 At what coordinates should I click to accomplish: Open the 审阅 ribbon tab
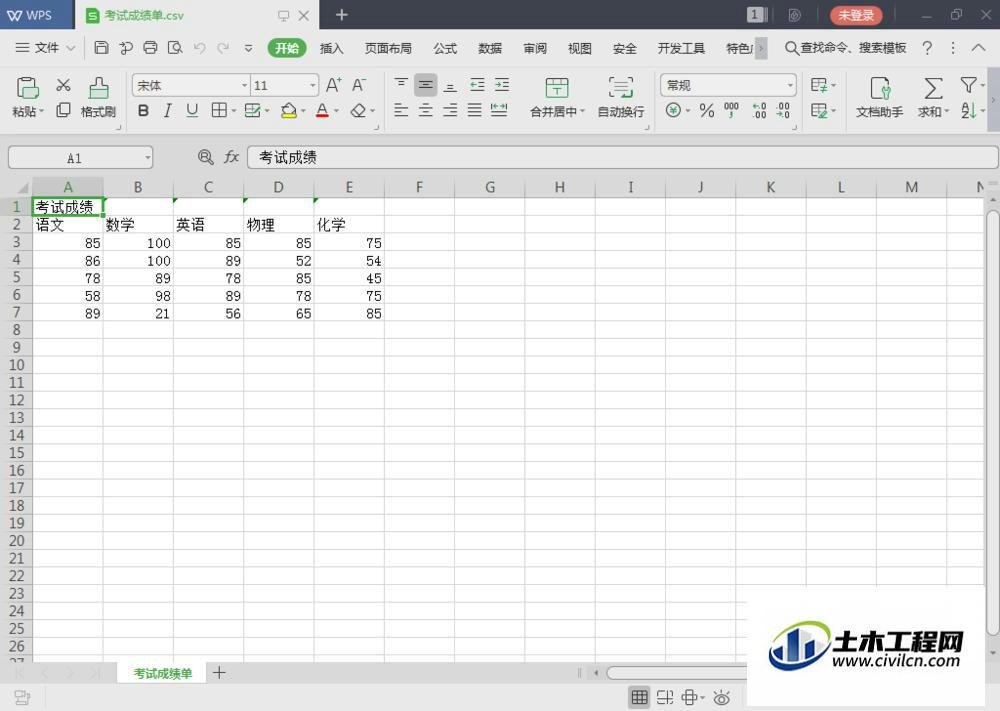pyautogui.click(x=534, y=48)
